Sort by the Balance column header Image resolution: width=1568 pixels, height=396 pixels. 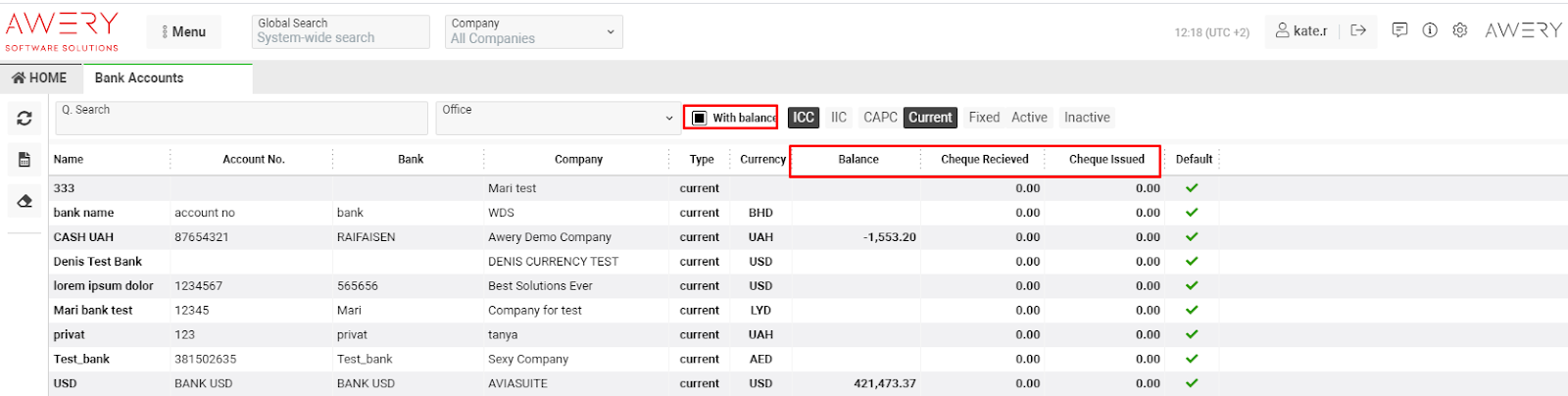[858, 159]
